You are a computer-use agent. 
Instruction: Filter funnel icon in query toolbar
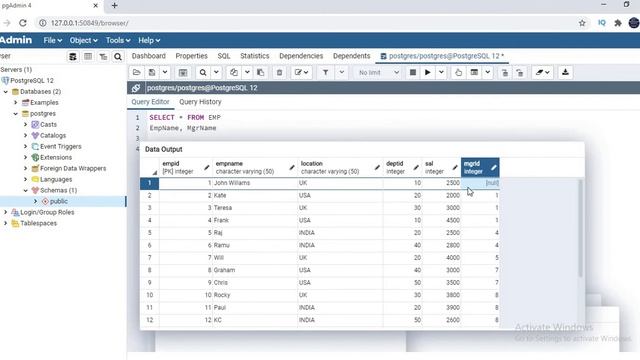point(326,73)
